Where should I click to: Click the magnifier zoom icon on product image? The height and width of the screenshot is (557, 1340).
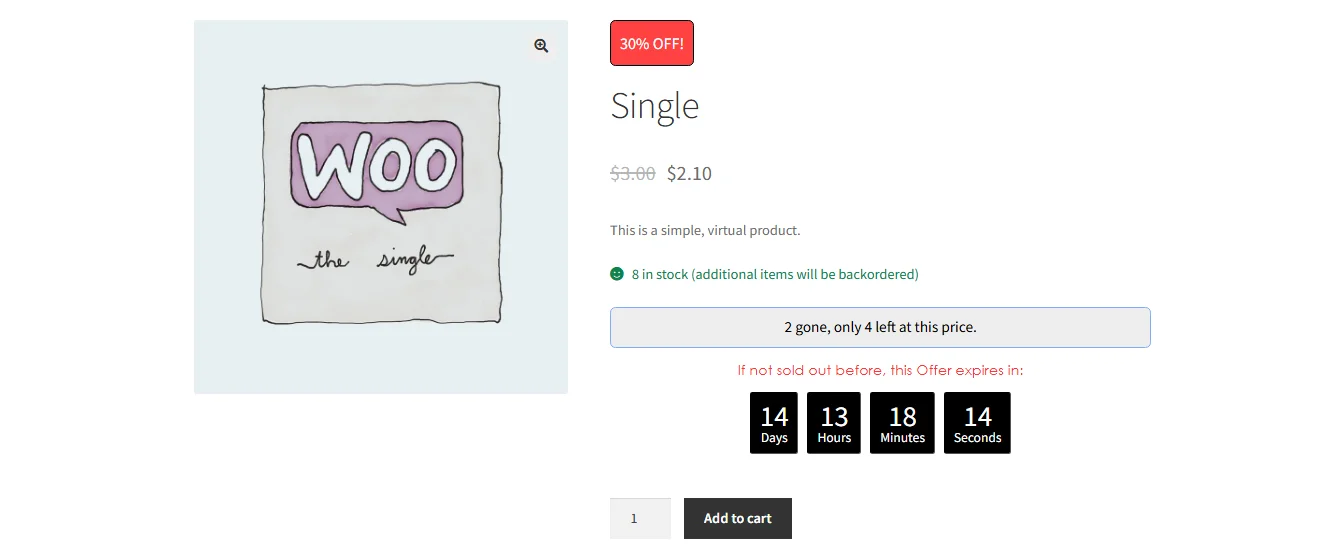point(541,46)
